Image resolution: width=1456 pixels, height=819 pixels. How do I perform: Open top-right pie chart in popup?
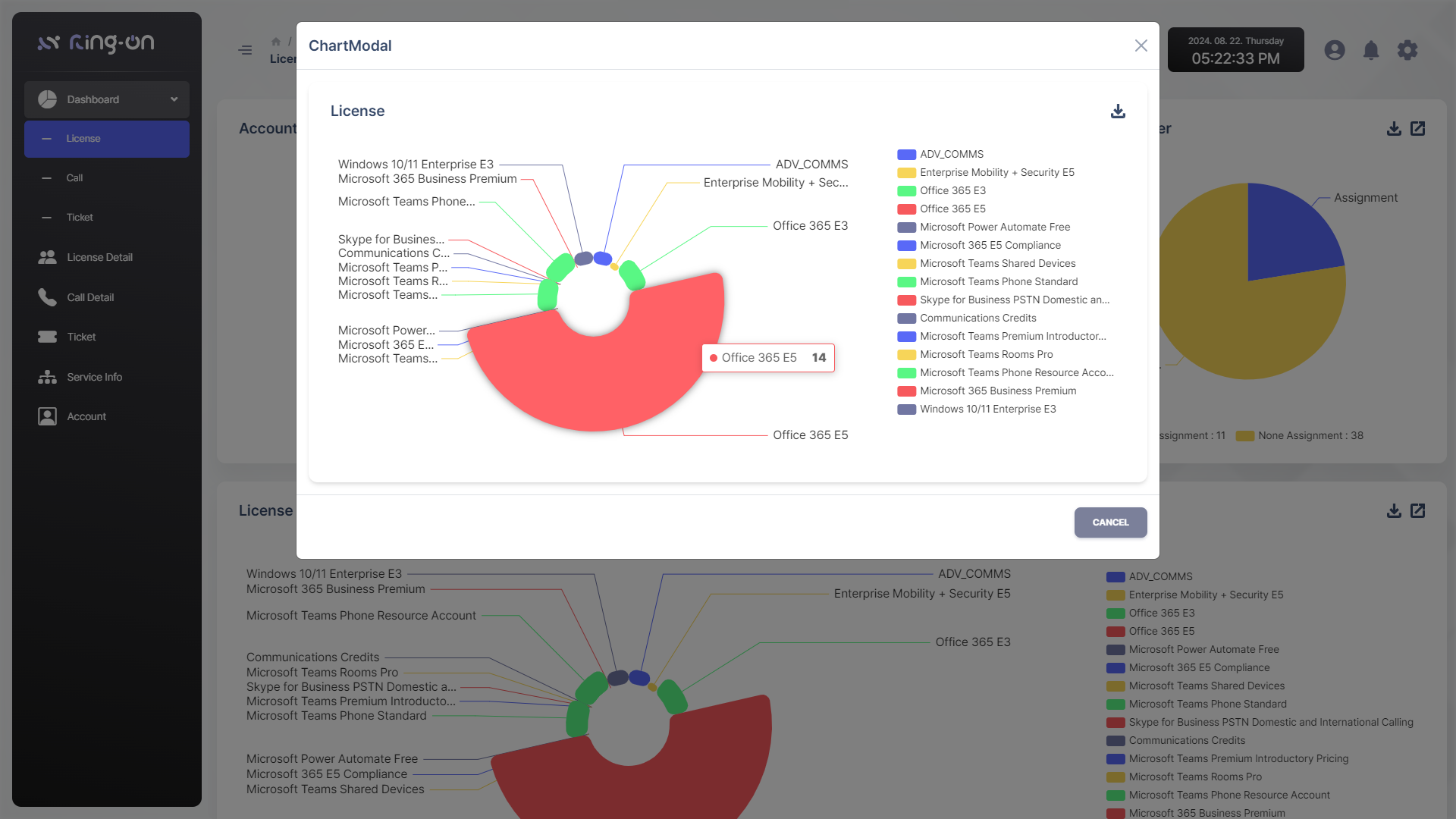pyautogui.click(x=1418, y=129)
